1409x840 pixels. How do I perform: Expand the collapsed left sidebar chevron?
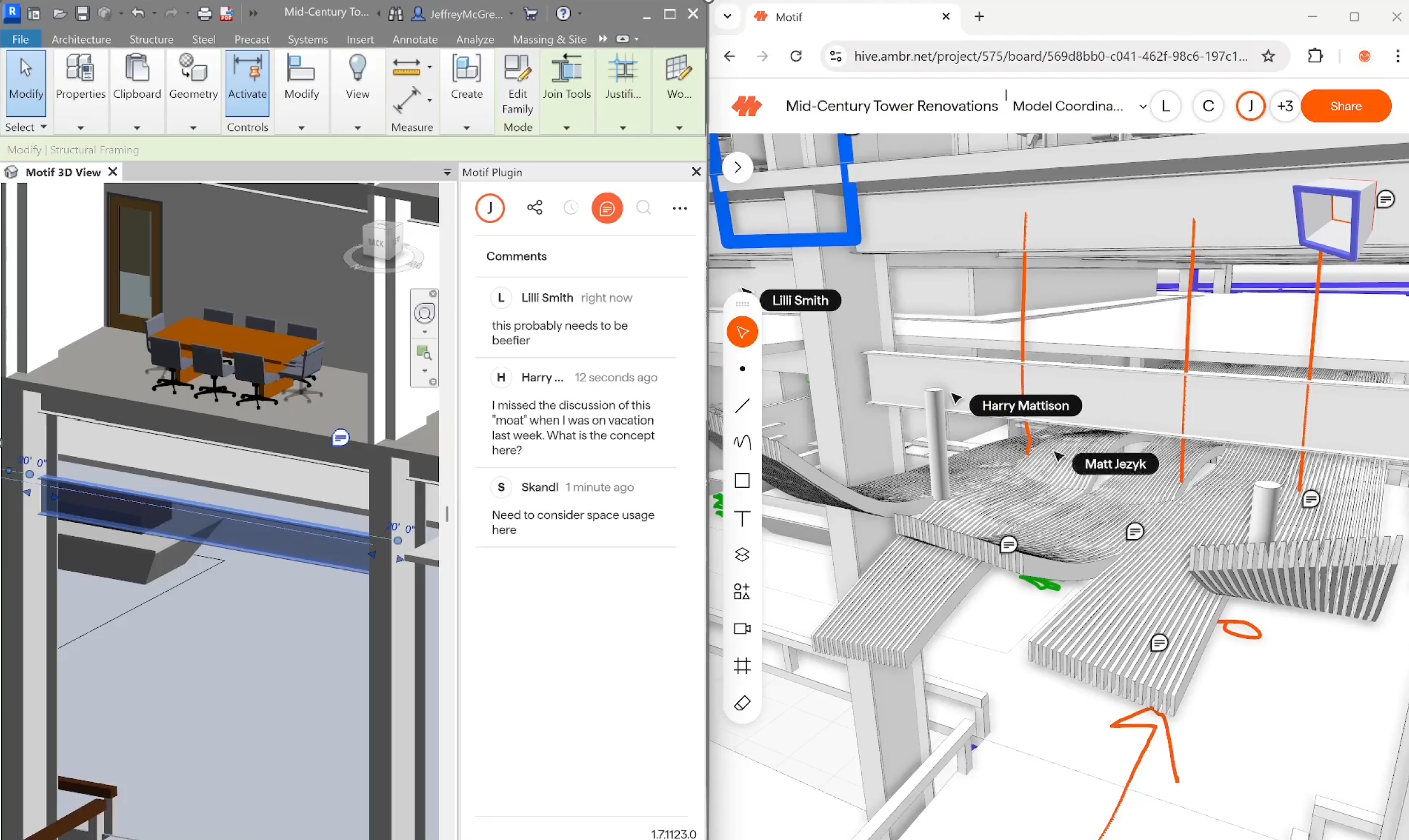click(737, 167)
